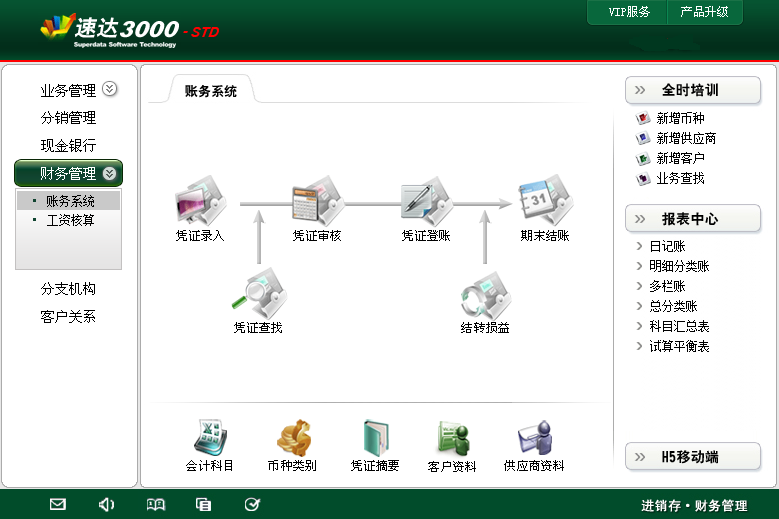Open the 分支机构 menu

tap(68, 289)
